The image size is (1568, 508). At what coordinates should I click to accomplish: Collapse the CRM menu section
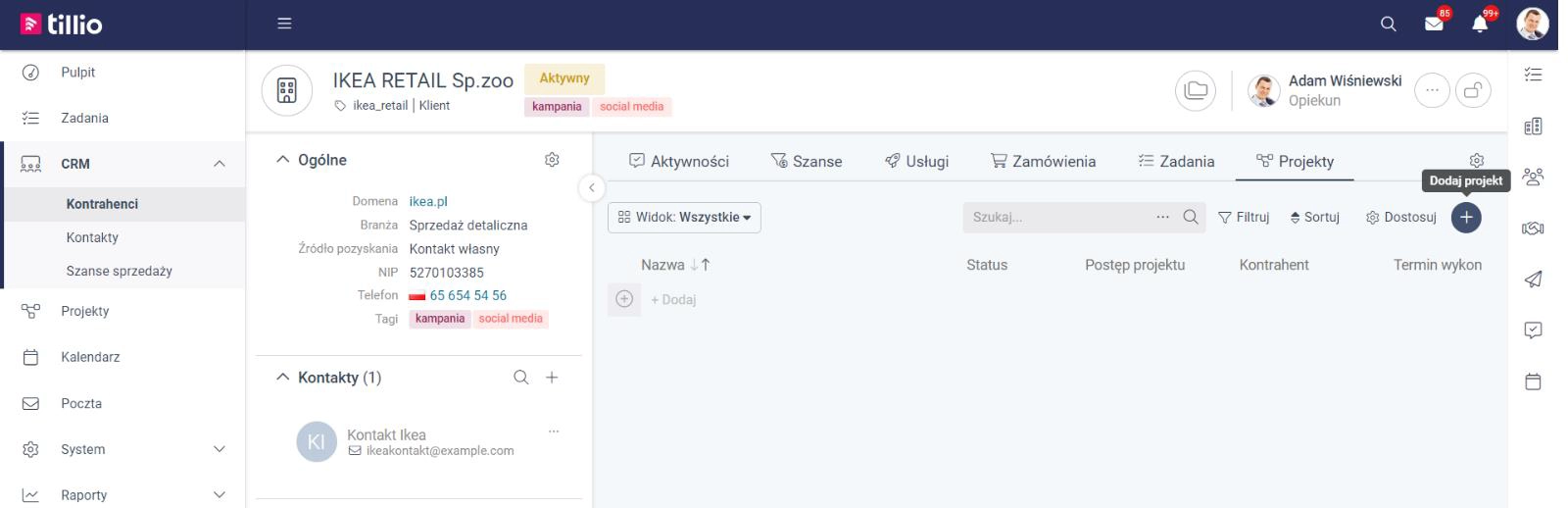pos(220,164)
